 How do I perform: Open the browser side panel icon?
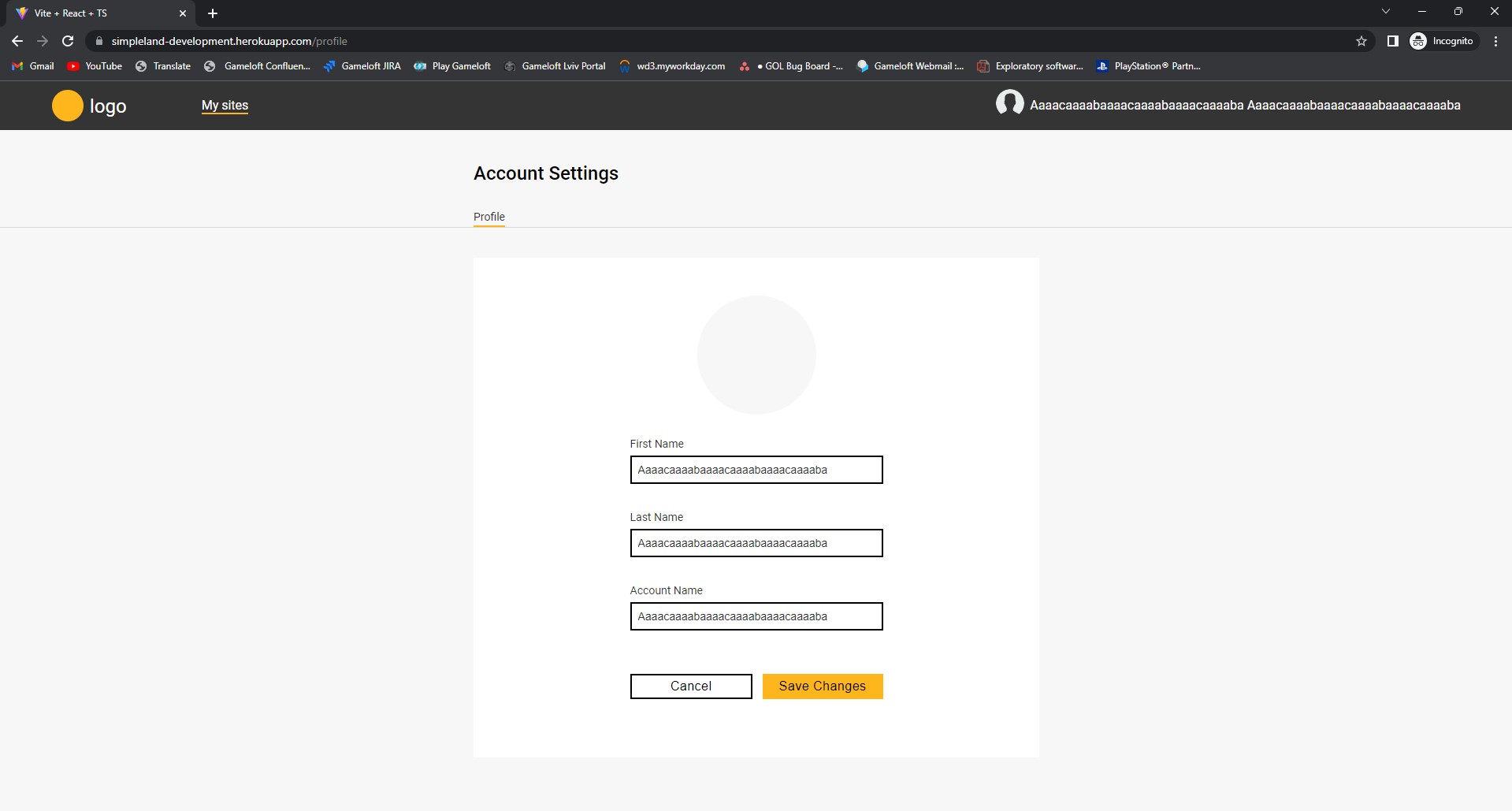(x=1391, y=41)
